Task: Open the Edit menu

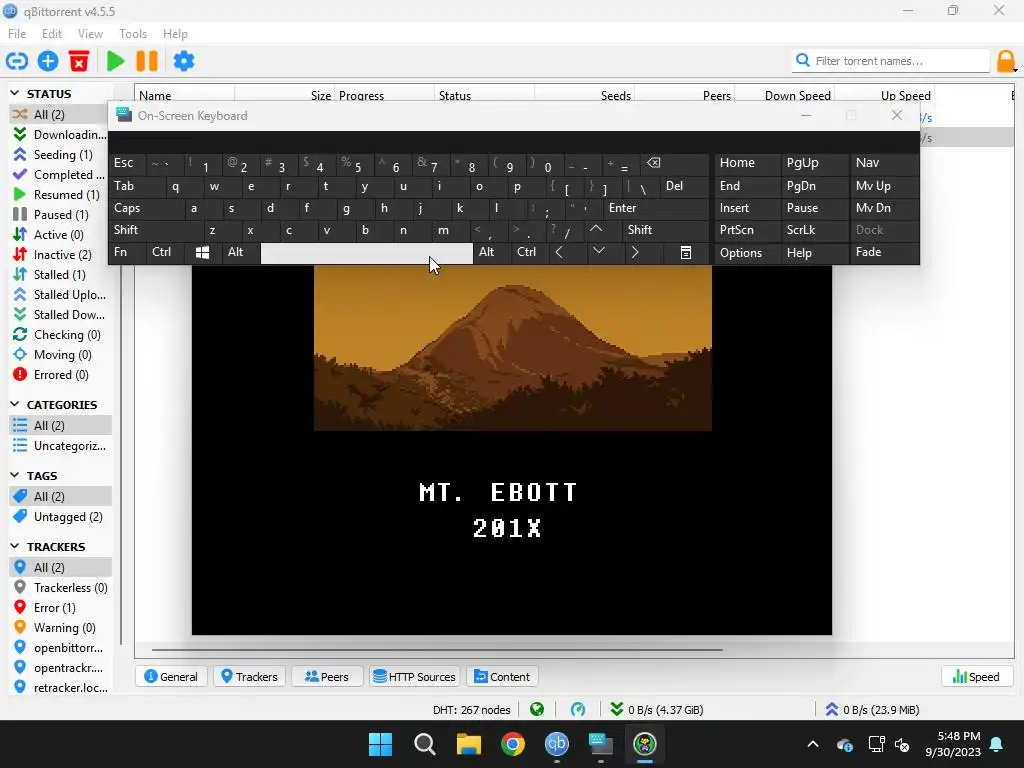Action: pos(52,34)
